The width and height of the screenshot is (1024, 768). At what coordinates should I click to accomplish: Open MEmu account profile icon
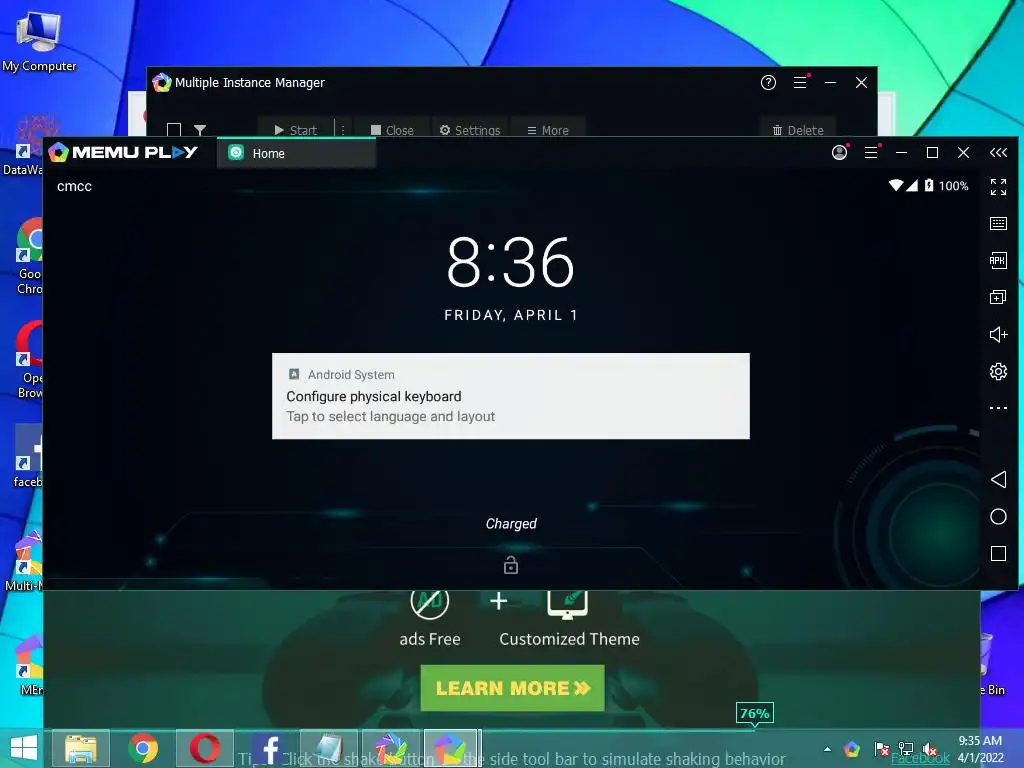click(x=840, y=152)
